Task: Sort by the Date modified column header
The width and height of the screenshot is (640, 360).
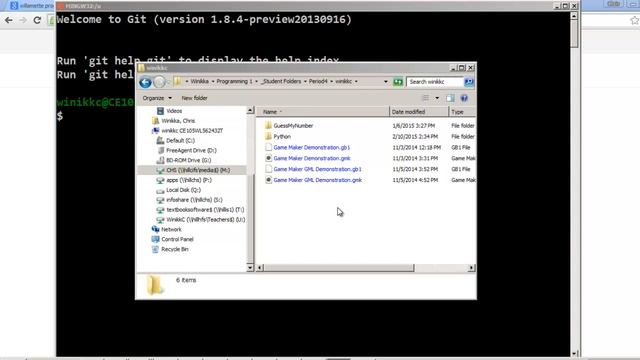Action: click(419, 112)
